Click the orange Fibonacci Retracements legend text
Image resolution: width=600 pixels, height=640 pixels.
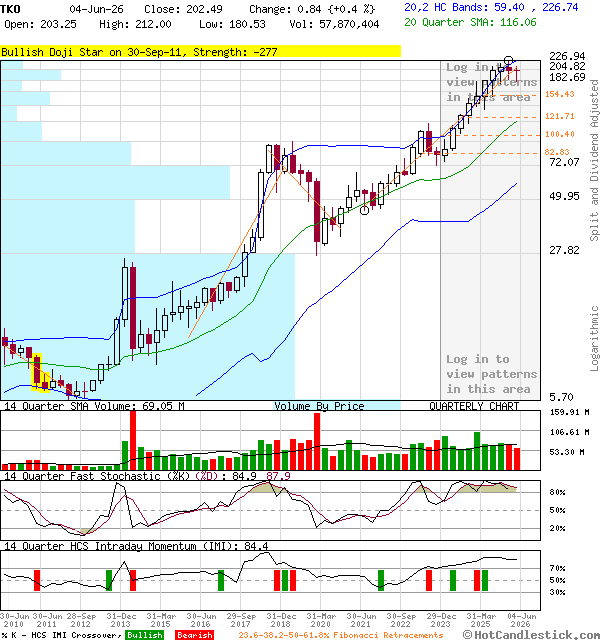(x=341, y=635)
